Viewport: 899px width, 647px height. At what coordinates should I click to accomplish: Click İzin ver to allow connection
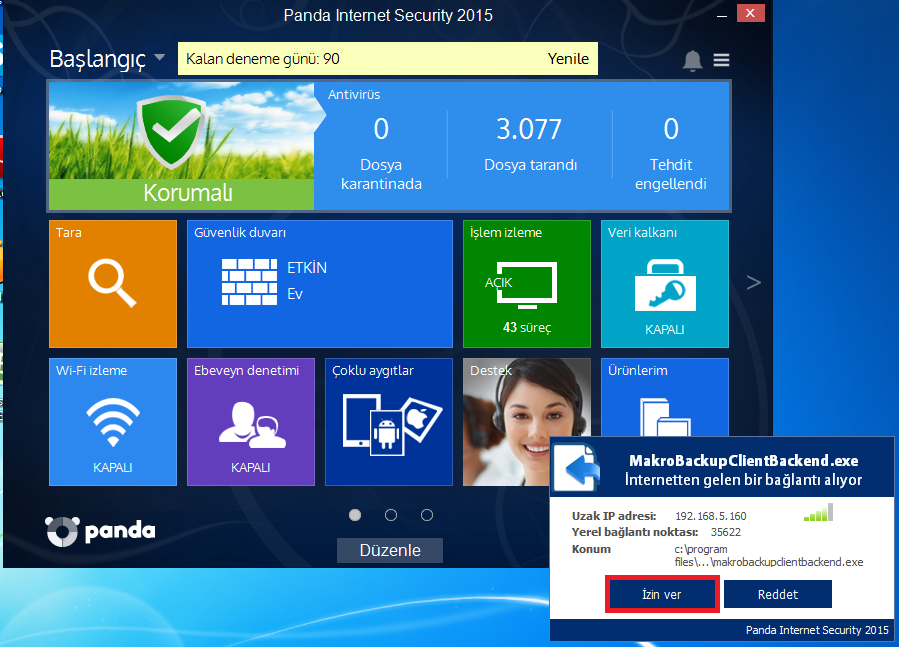[662, 594]
